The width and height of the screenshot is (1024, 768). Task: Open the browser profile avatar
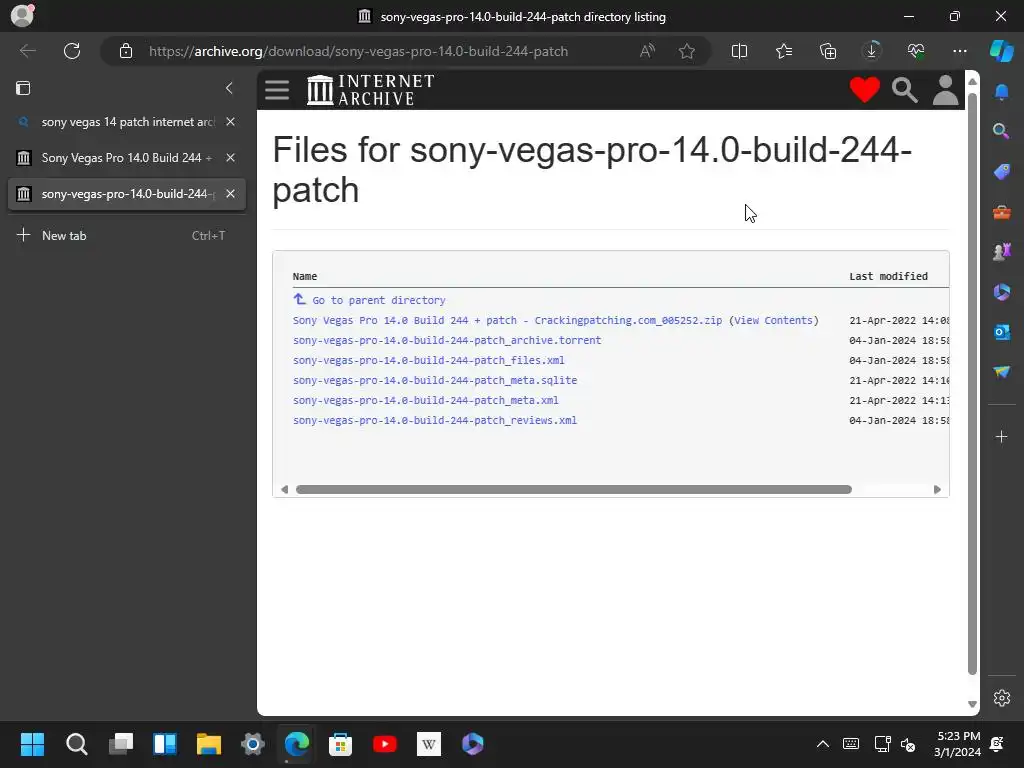coord(22,15)
